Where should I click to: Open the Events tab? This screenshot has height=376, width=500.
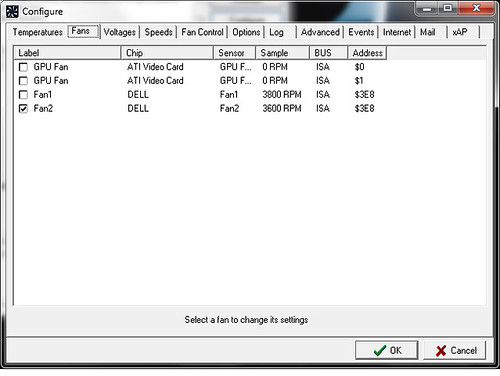(x=361, y=32)
